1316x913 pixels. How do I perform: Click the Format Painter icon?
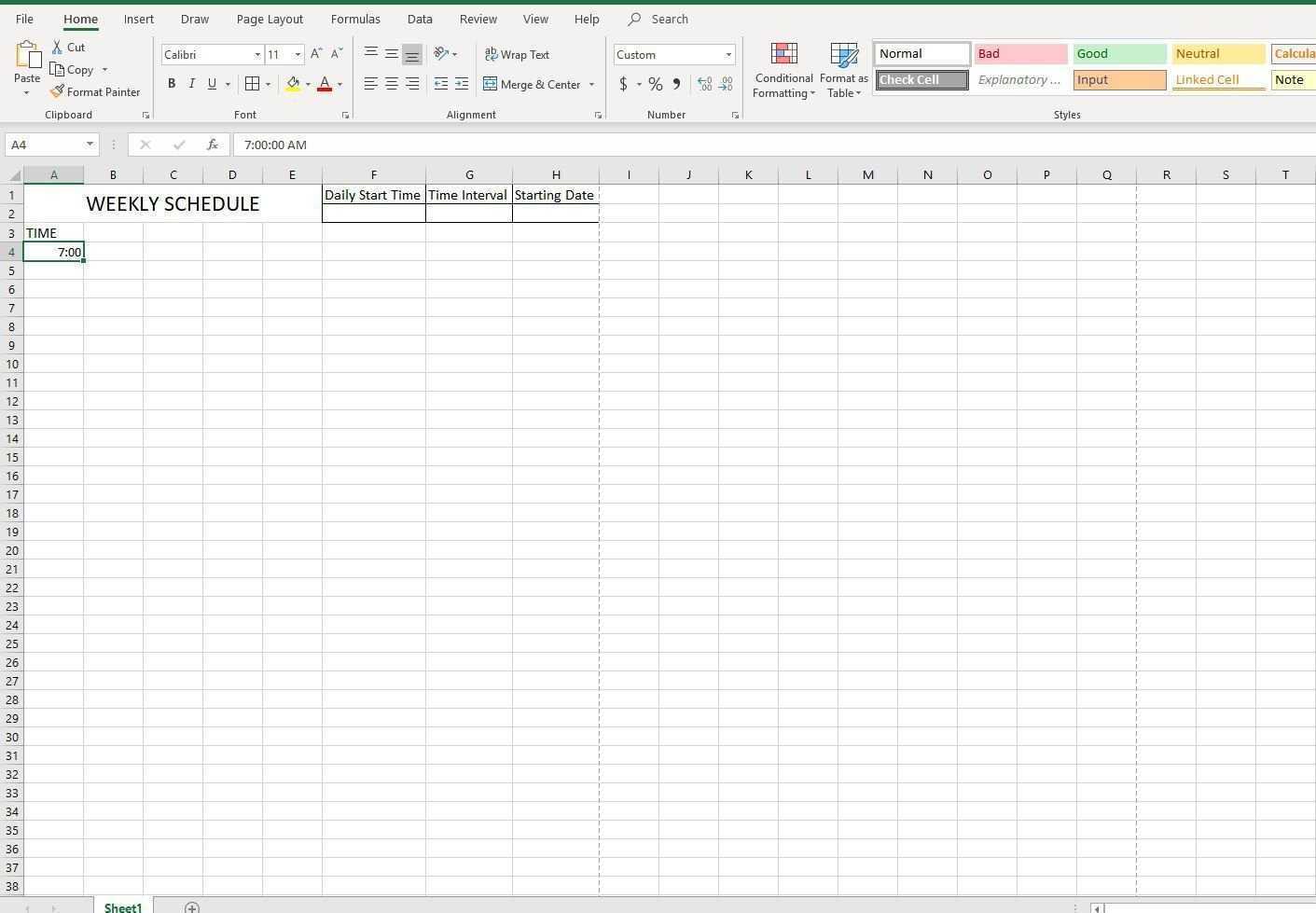pos(58,91)
